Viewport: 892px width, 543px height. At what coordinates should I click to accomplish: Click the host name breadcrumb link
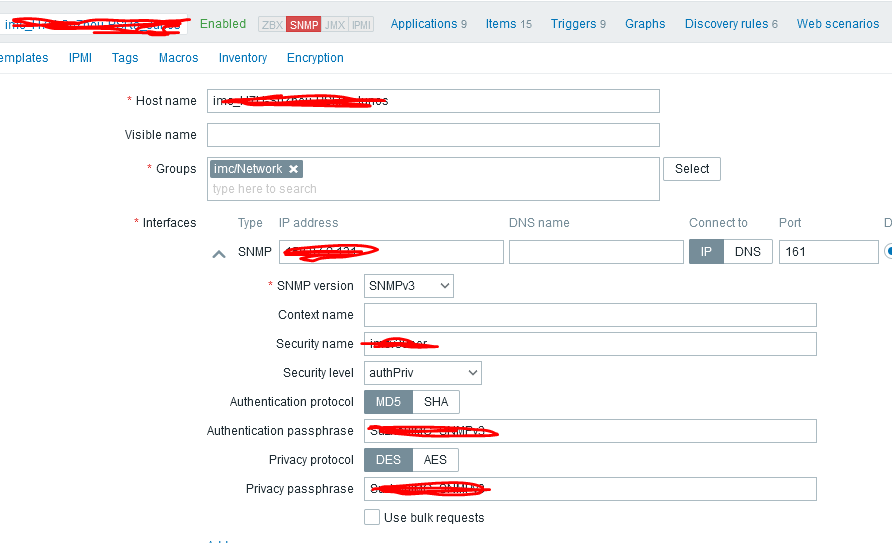(93, 25)
